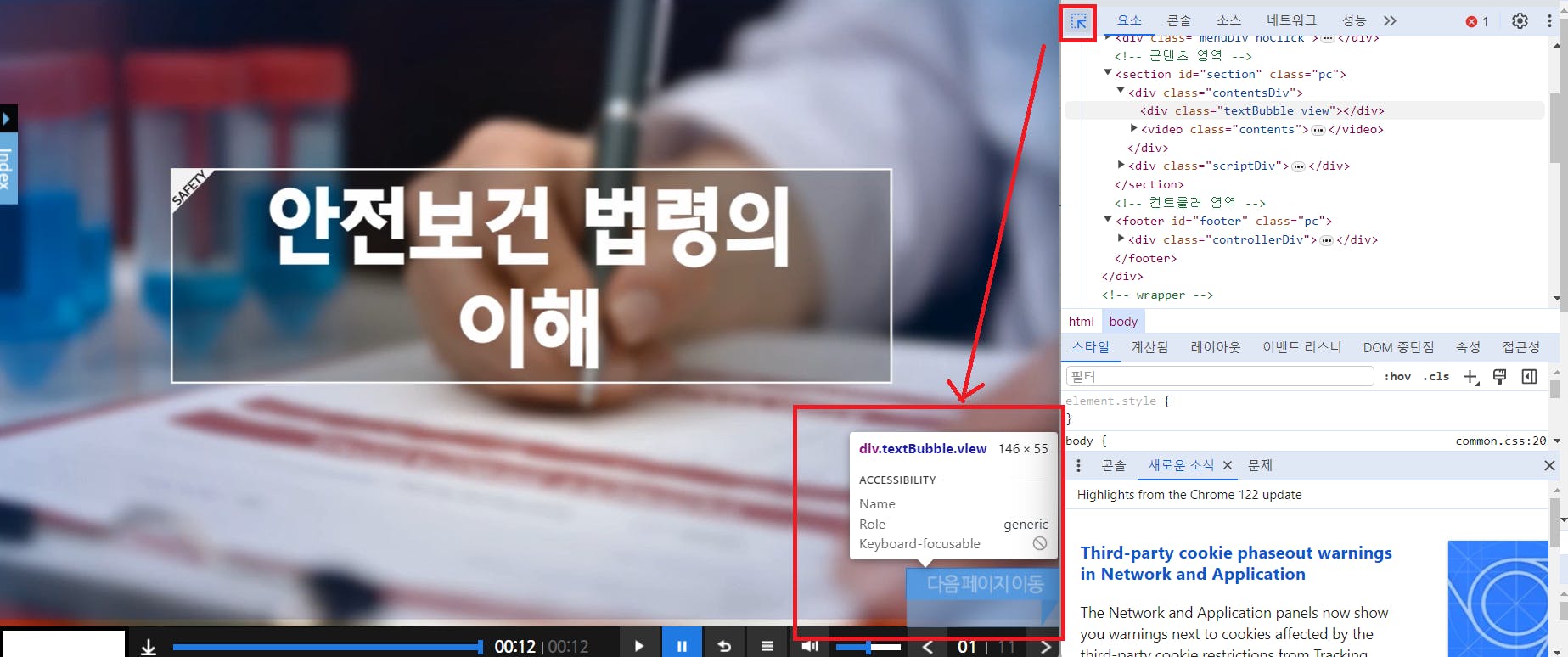
Task: Pause the lecture video
Action: coord(682,646)
